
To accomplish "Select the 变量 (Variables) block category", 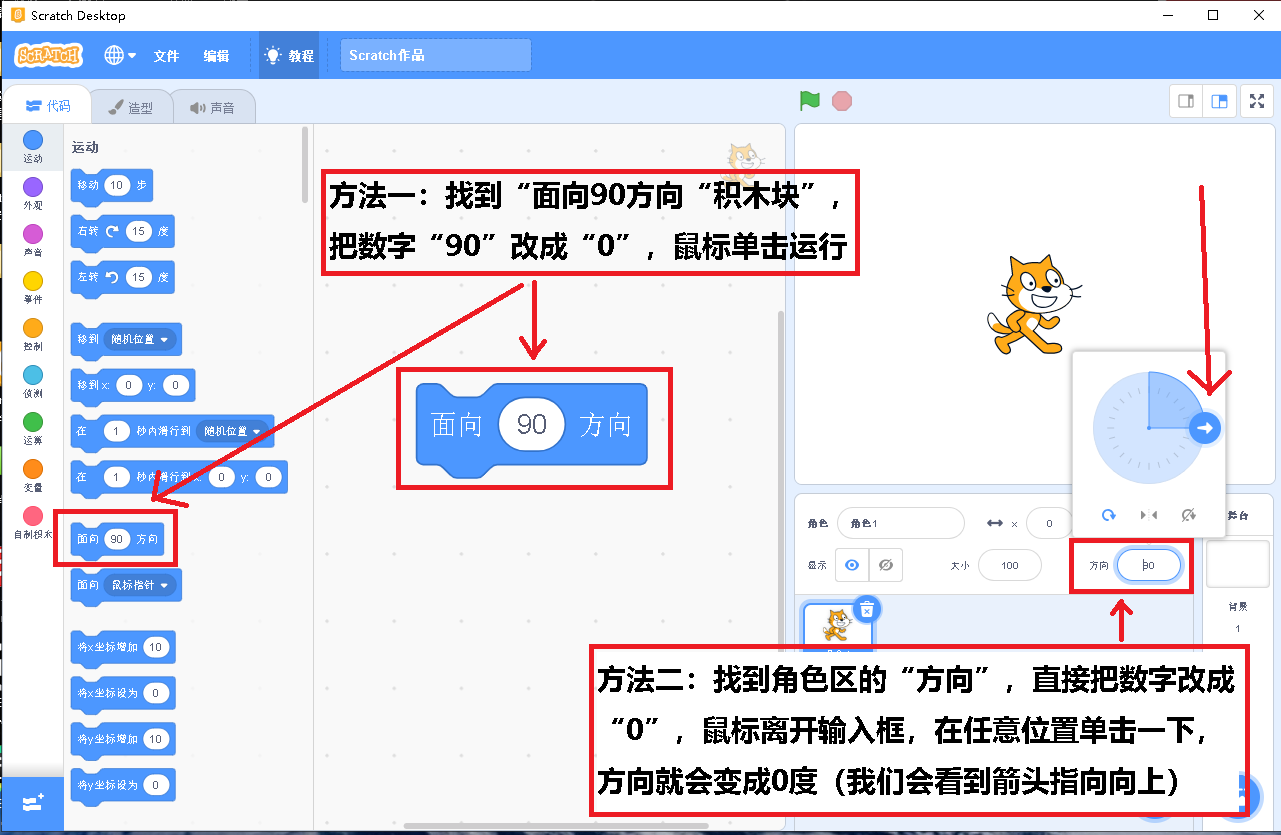I will [x=33, y=476].
